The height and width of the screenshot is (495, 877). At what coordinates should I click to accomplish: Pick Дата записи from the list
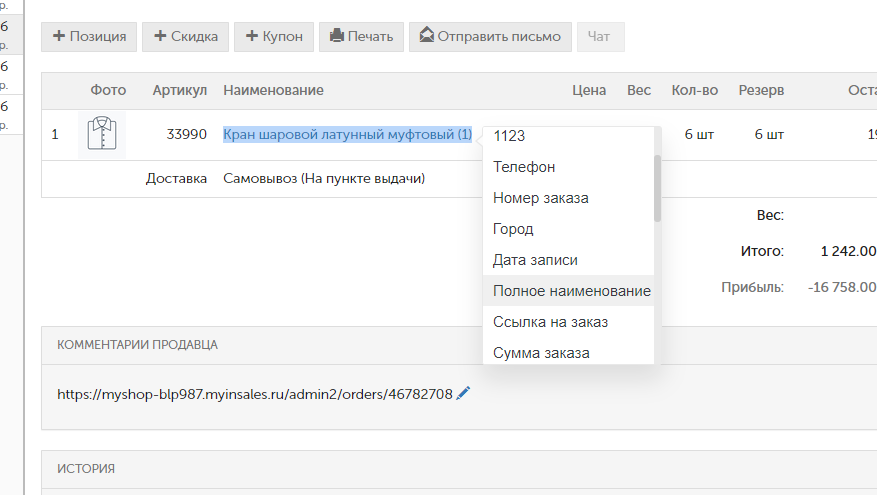click(535, 260)
